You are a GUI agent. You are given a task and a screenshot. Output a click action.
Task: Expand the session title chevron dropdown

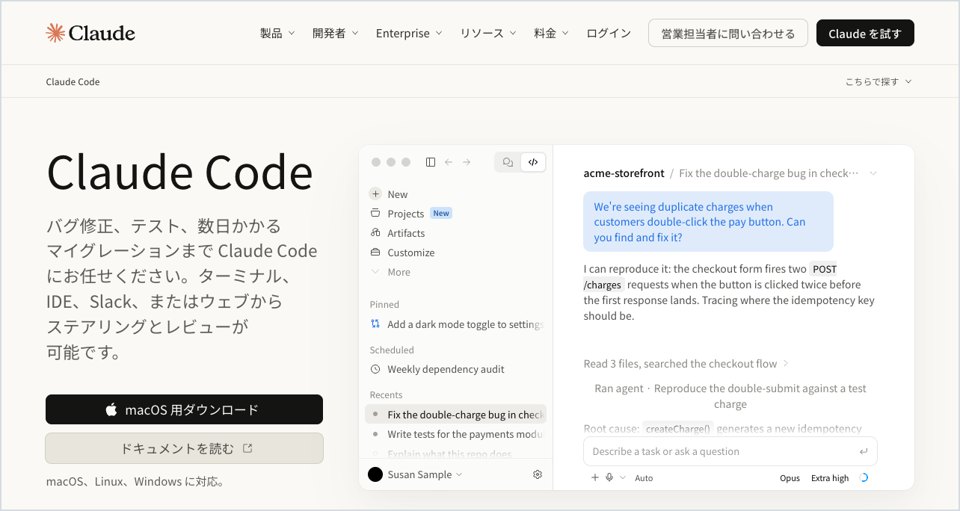(873, 173)
